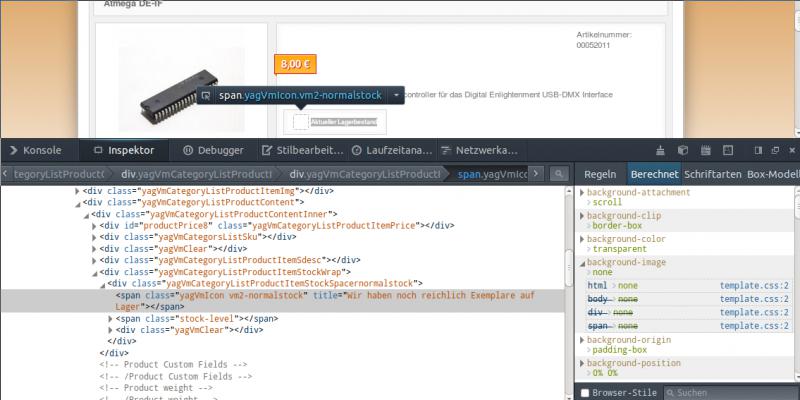
Task: Click the breadcrumb scroll-left arrow
Action: [x=5, y=174]
